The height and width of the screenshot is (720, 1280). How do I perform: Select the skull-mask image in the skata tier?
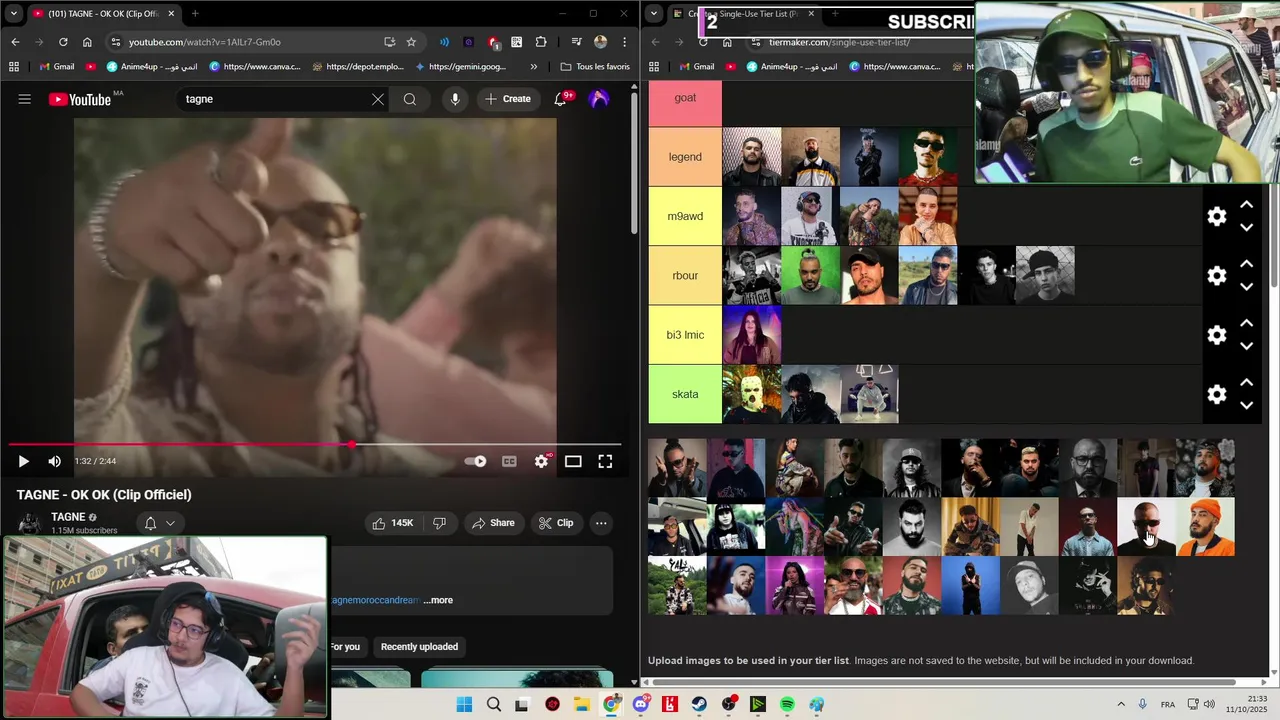point(752,394)
